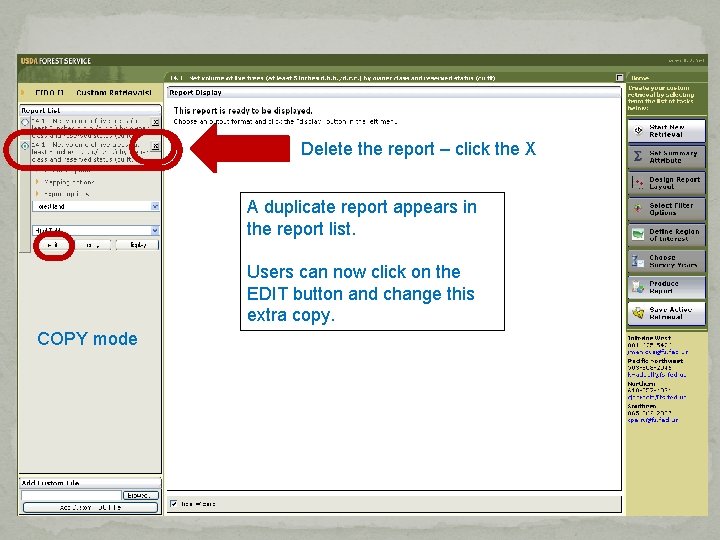Open the output format dropdown above Edit
Image resolution: width=720 pixels, height=540 pixels.
(x=96, y=230)
